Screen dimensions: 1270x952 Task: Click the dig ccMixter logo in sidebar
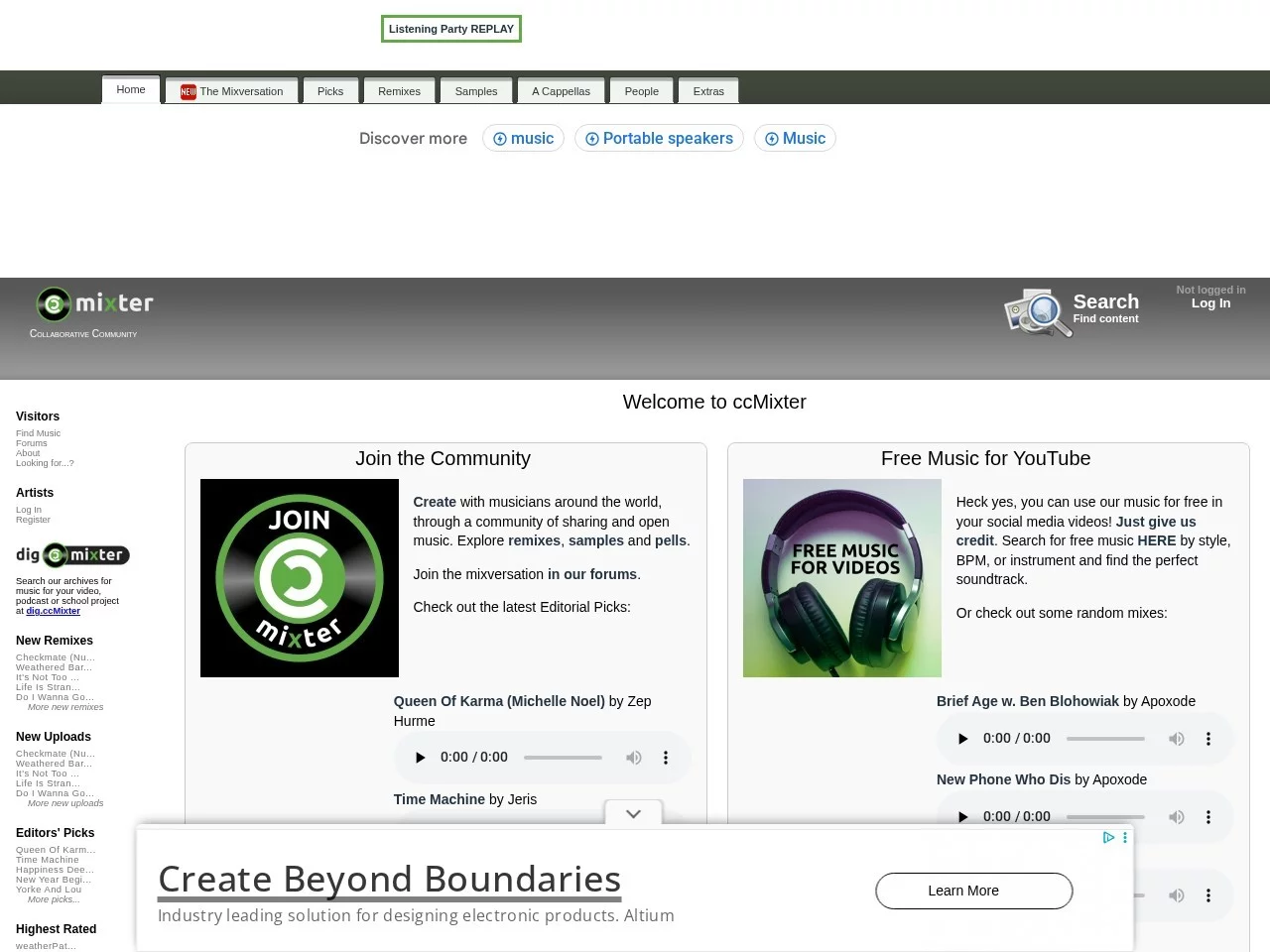tap(73, 555)
